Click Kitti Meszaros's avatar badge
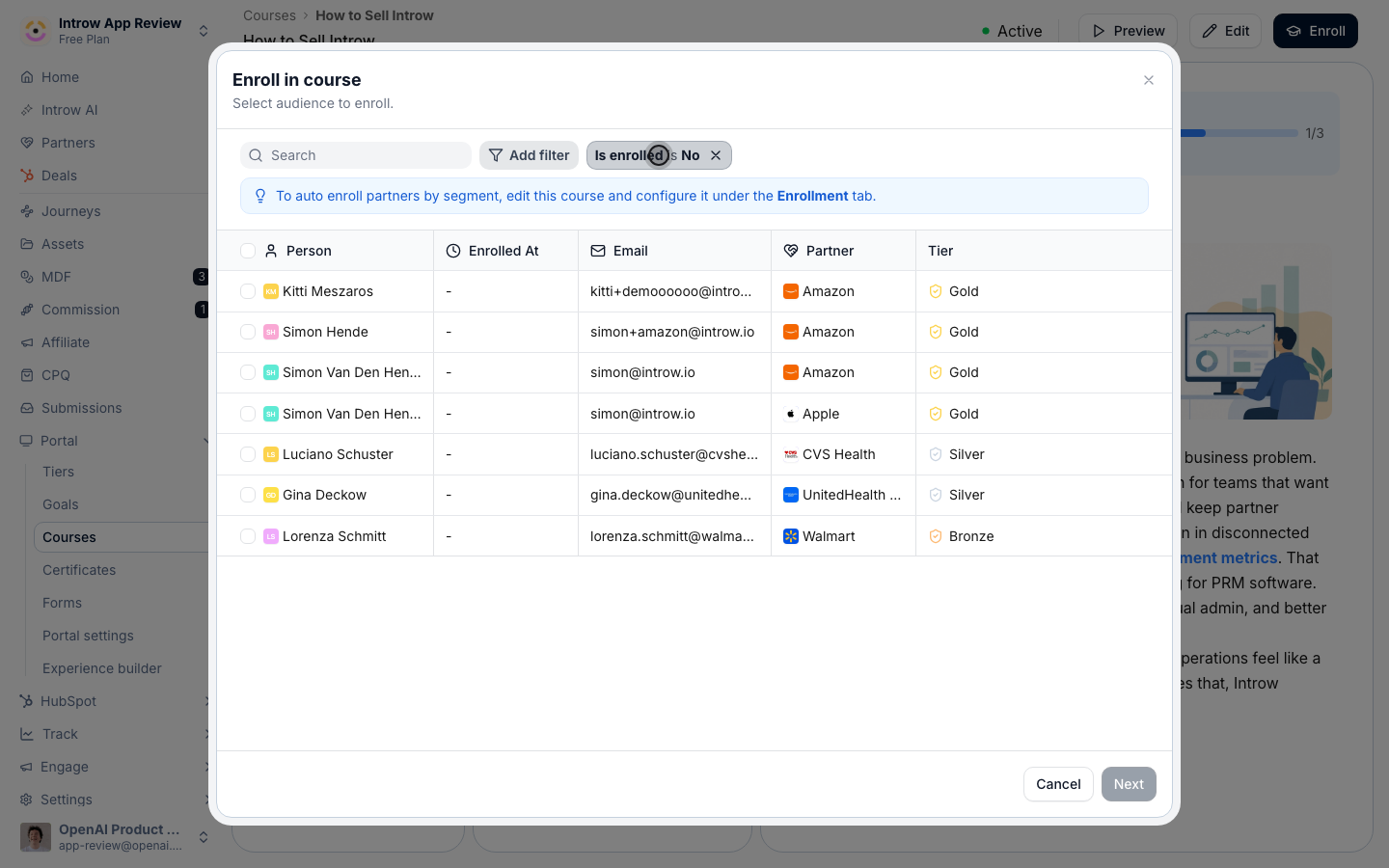The height and width of the screenshot is (868, 1389). click(x=271, y=291)
